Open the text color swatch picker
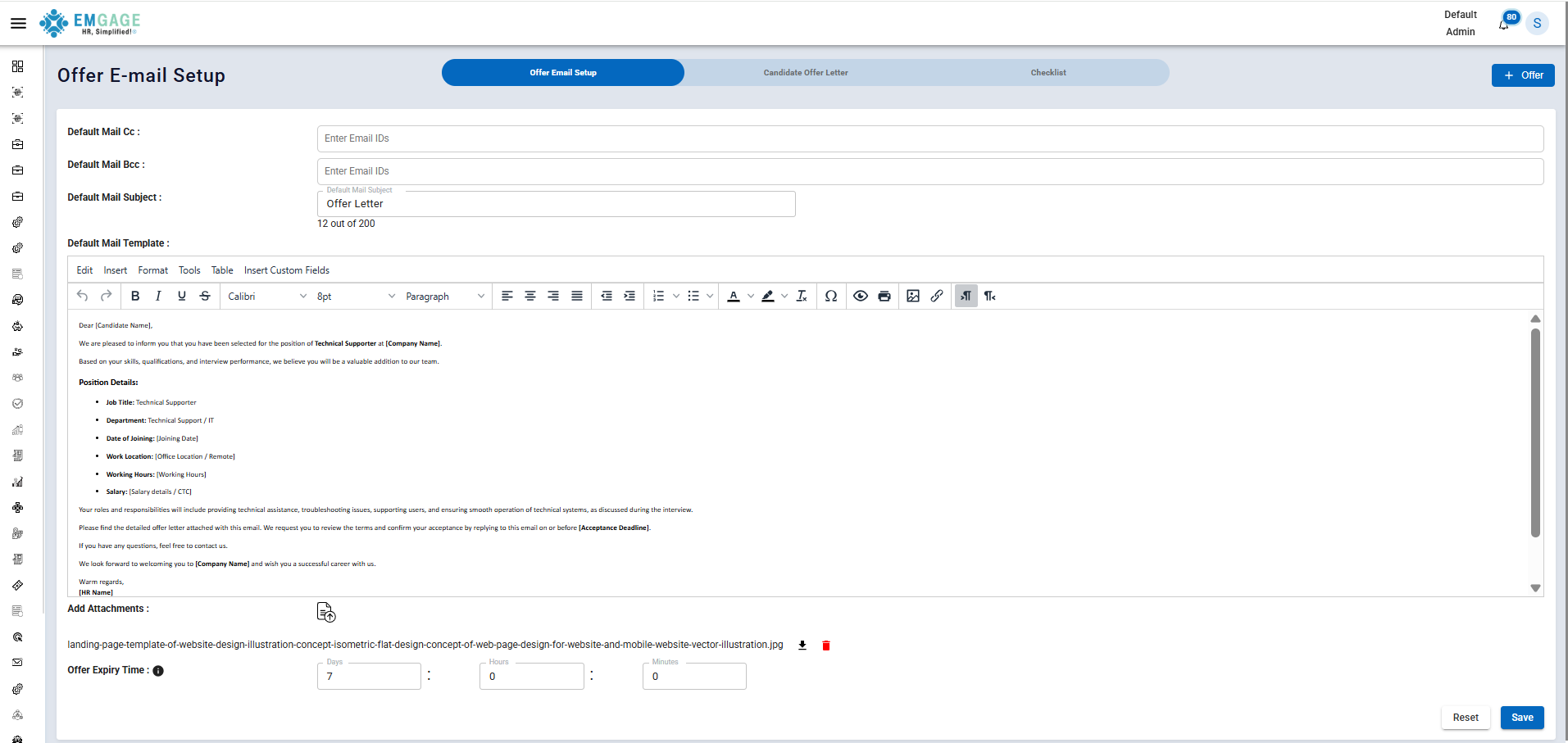This screenshot has width=1568, height=743. [x=734, y=296]
